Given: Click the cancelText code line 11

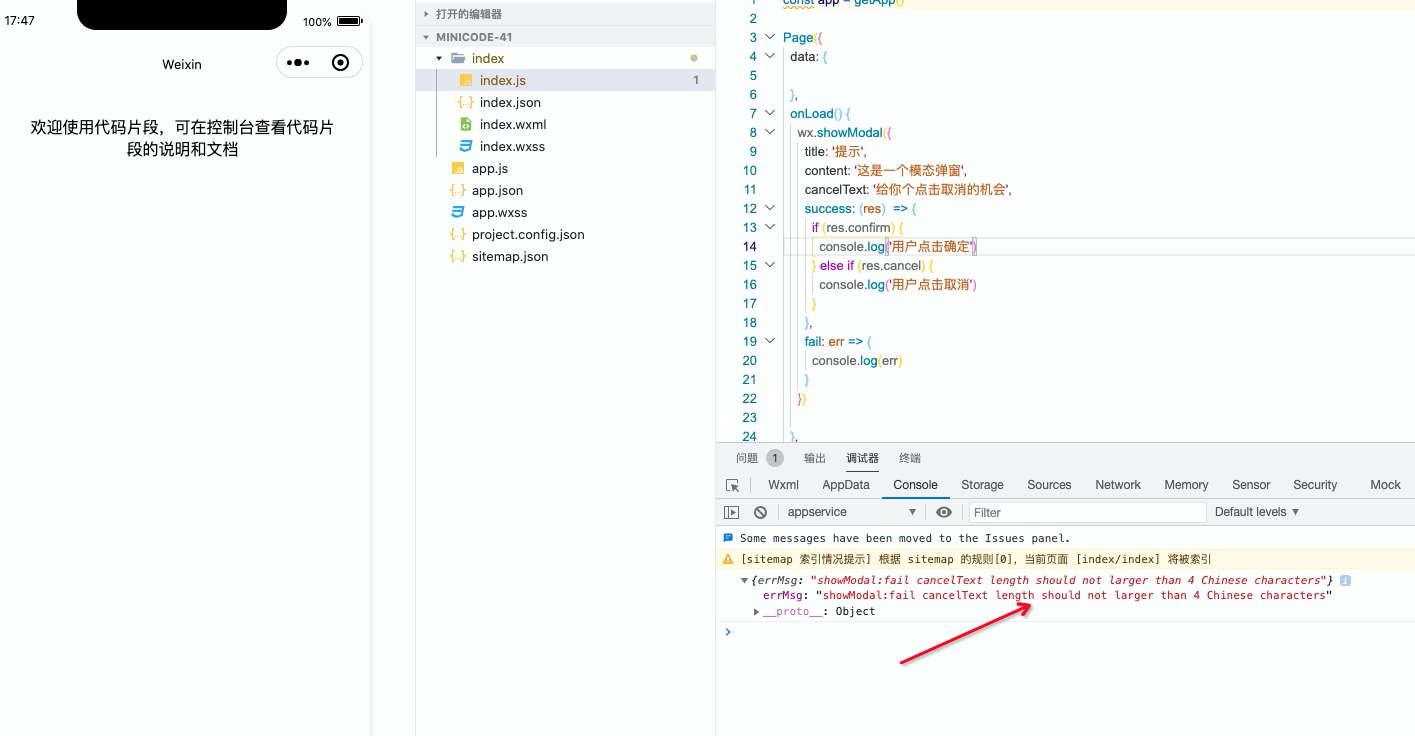Looking at the screenshot, I should click(x=908, y=189).
